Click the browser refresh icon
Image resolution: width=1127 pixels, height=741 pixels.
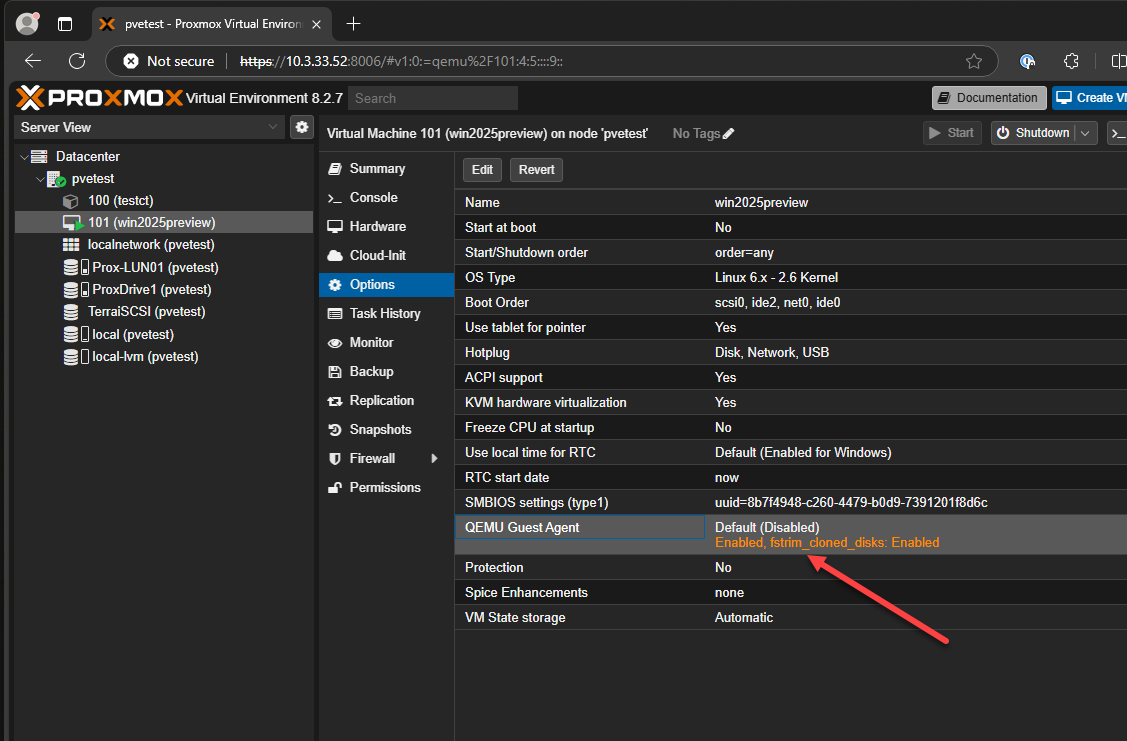77,61
